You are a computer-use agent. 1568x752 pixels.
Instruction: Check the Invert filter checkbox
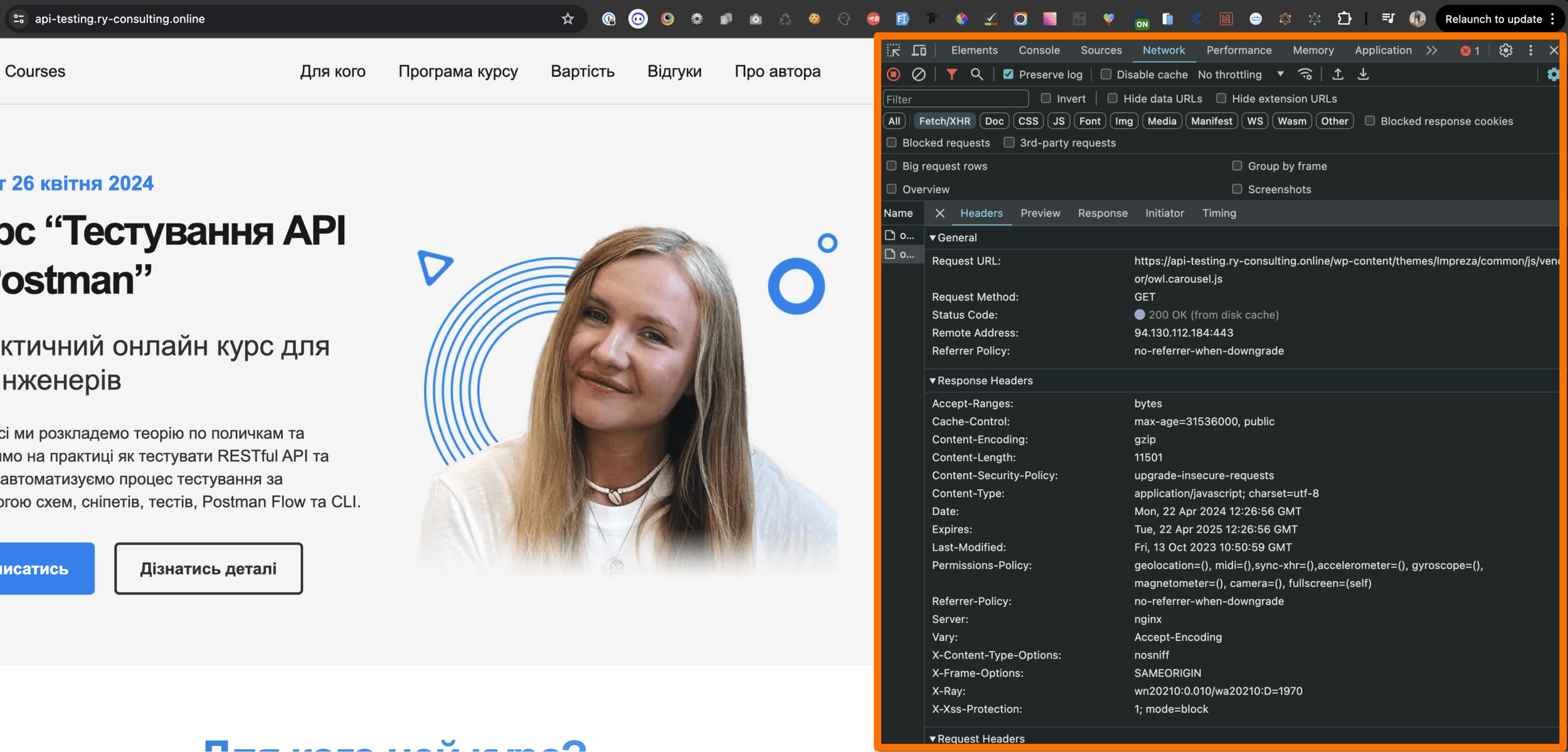(x=1046, y=98)
